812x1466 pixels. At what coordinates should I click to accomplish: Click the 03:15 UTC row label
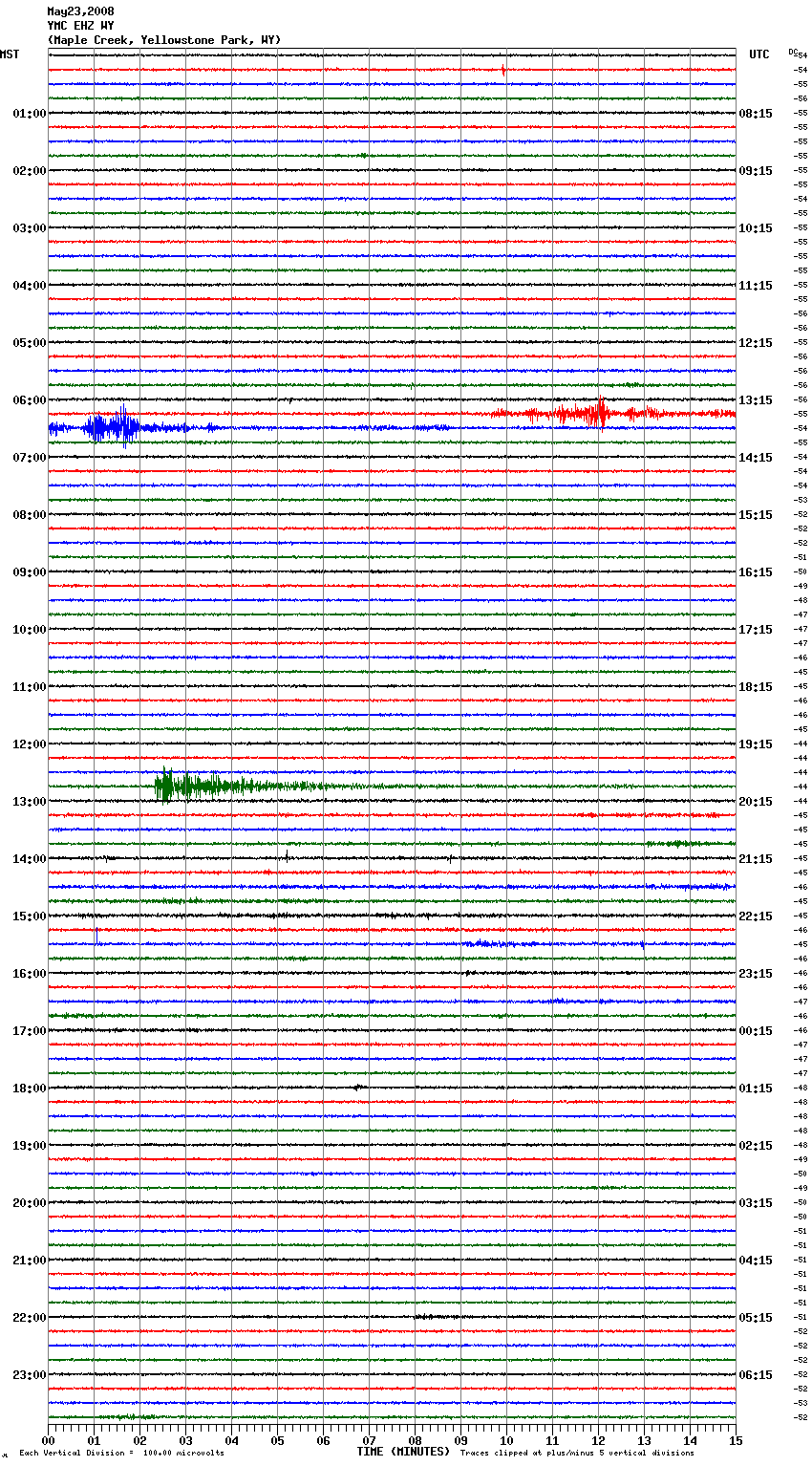click(756, 1203)
